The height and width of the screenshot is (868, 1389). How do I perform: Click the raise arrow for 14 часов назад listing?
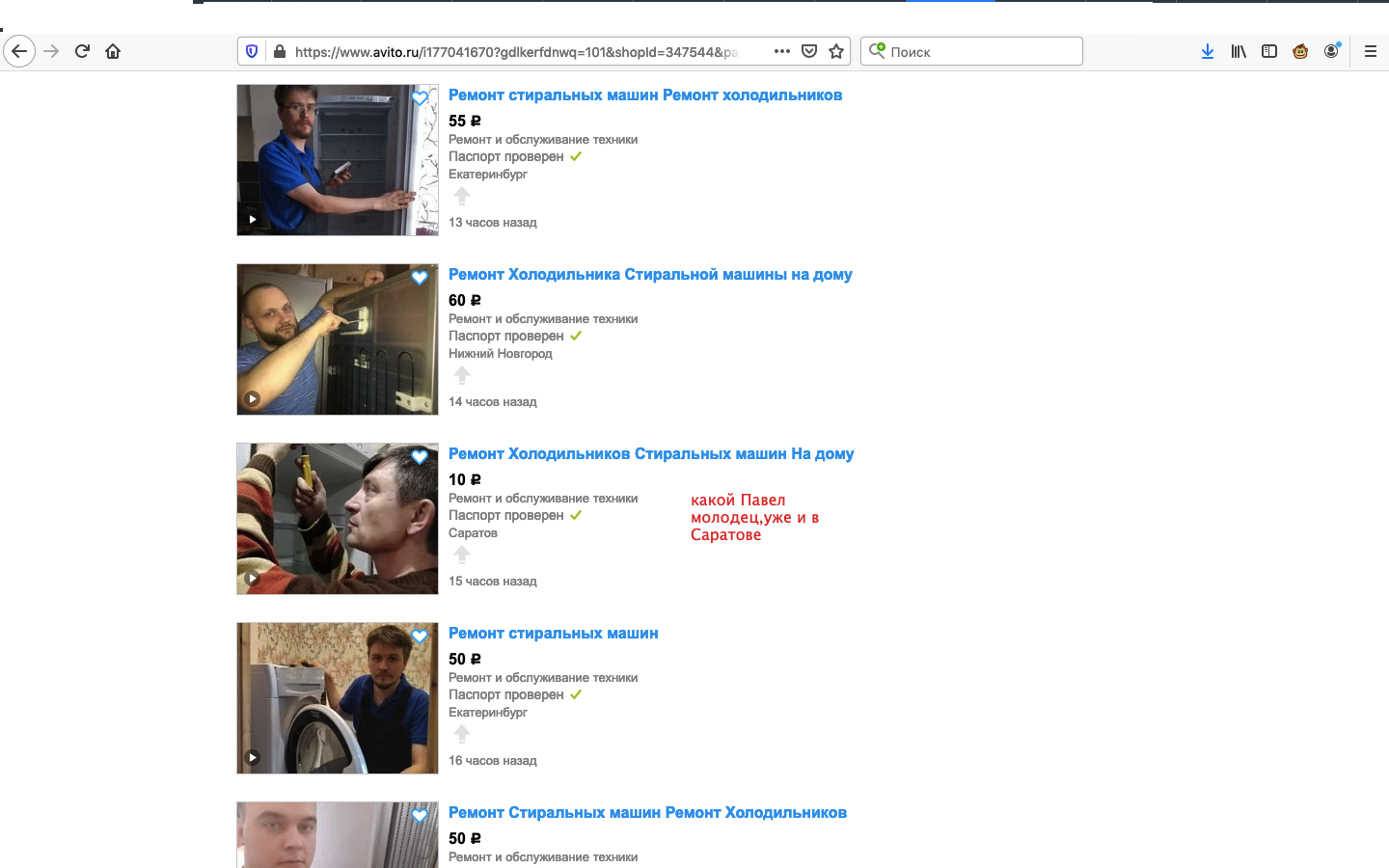pyautogui.click(x=462, y=375)
